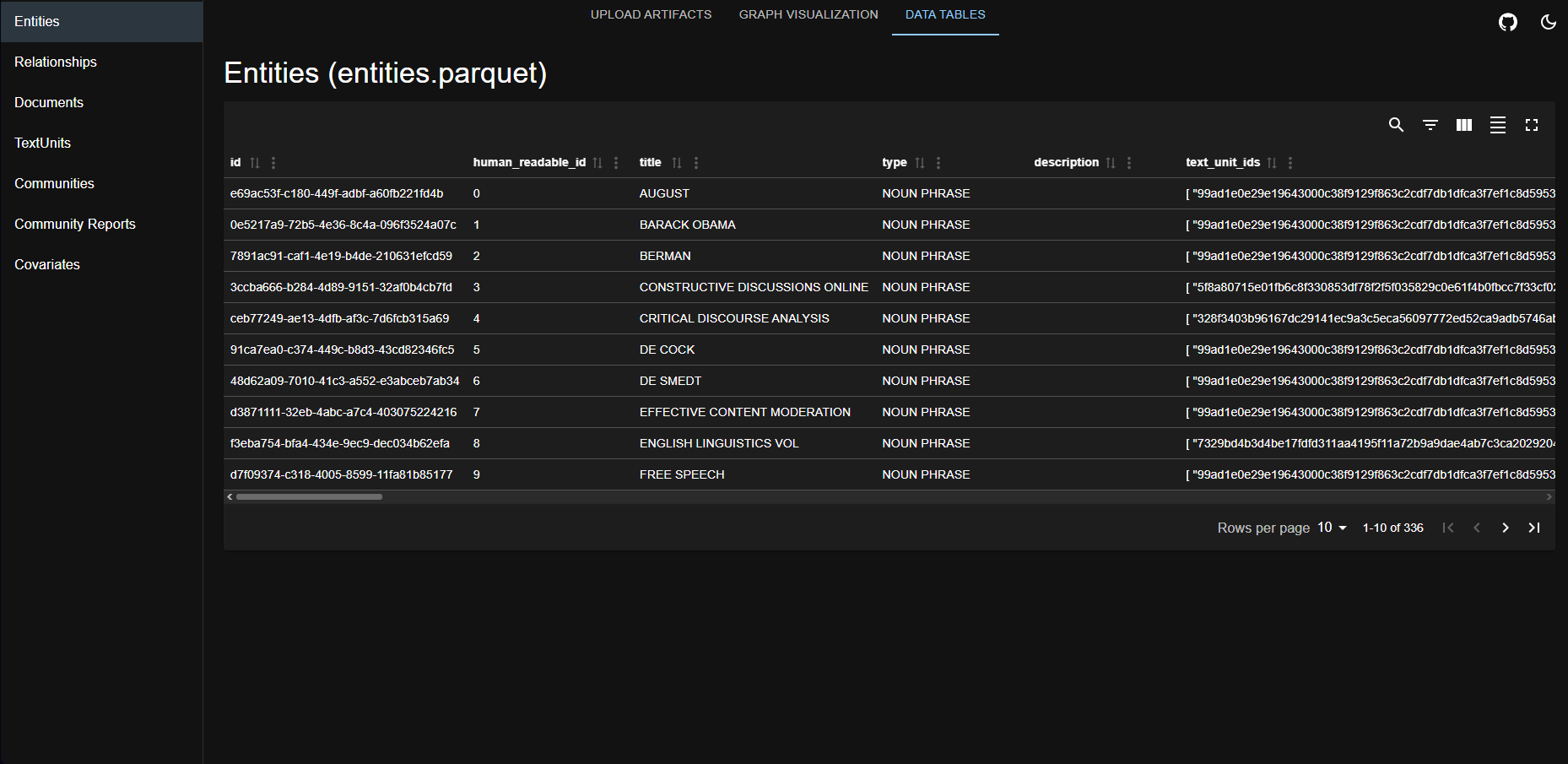Switch to Upload Artifacts tab

[x=651, y=15]
